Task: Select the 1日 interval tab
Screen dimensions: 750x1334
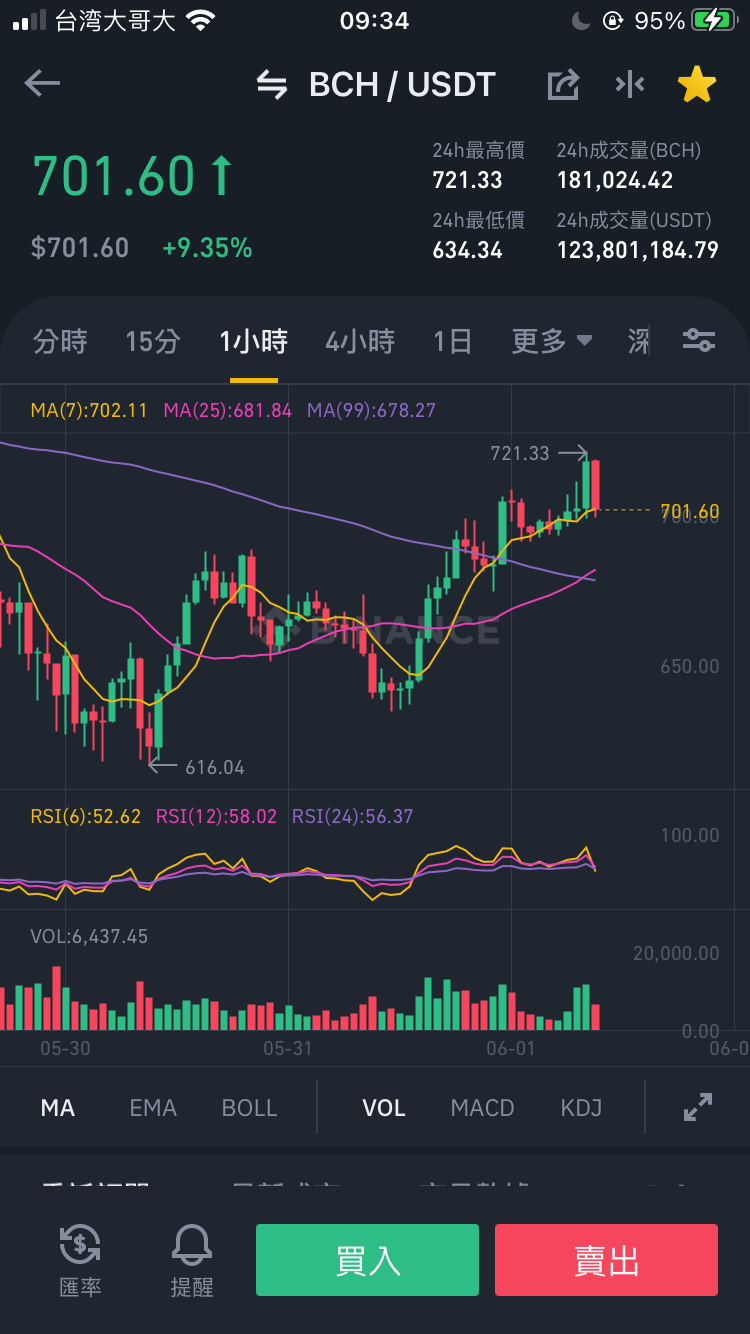Action: point(452,342)
